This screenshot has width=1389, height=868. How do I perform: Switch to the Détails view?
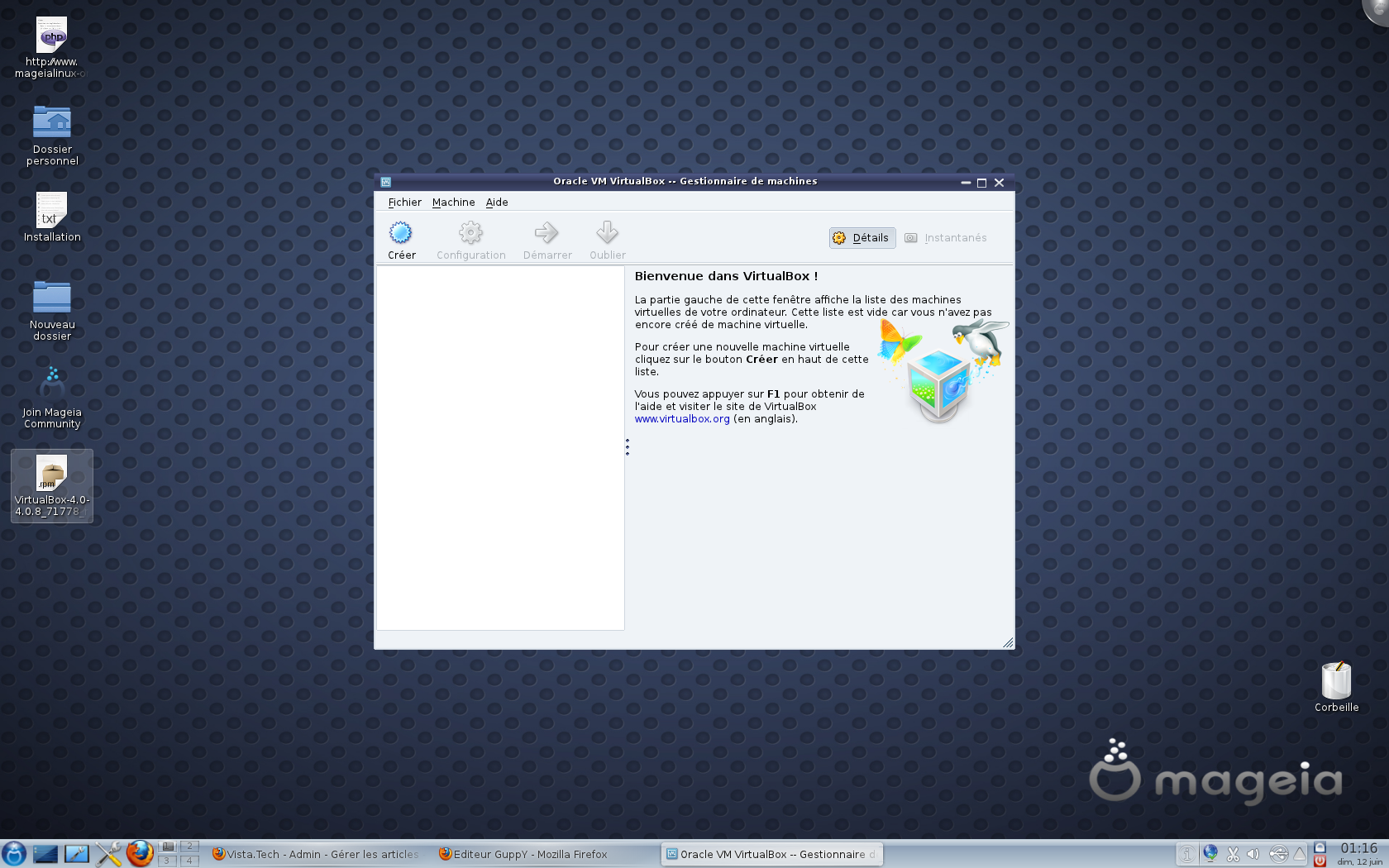point(862,238)
